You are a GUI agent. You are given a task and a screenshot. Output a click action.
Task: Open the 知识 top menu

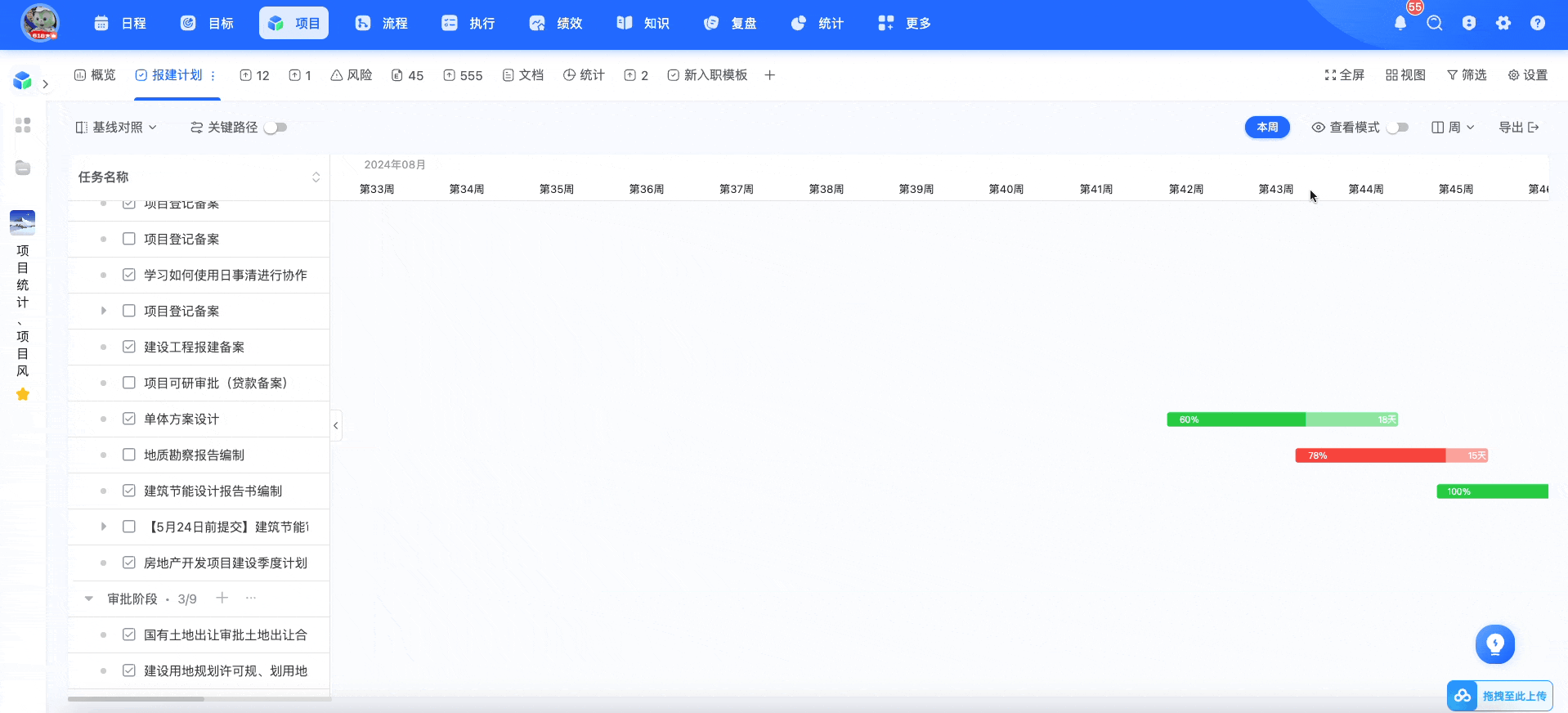click(643, 23)
